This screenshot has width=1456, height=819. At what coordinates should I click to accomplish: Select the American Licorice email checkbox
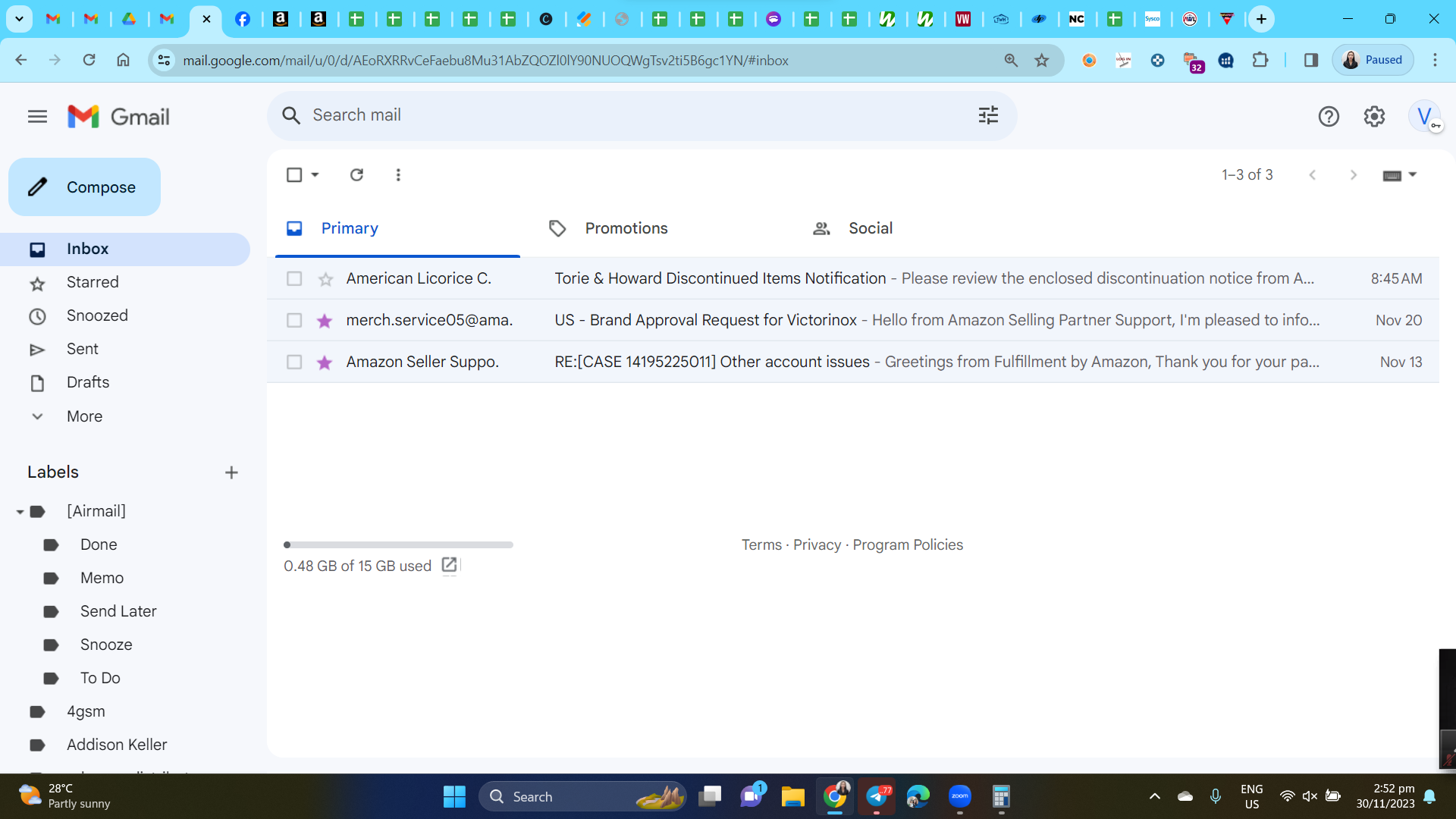tap(294, 279)
